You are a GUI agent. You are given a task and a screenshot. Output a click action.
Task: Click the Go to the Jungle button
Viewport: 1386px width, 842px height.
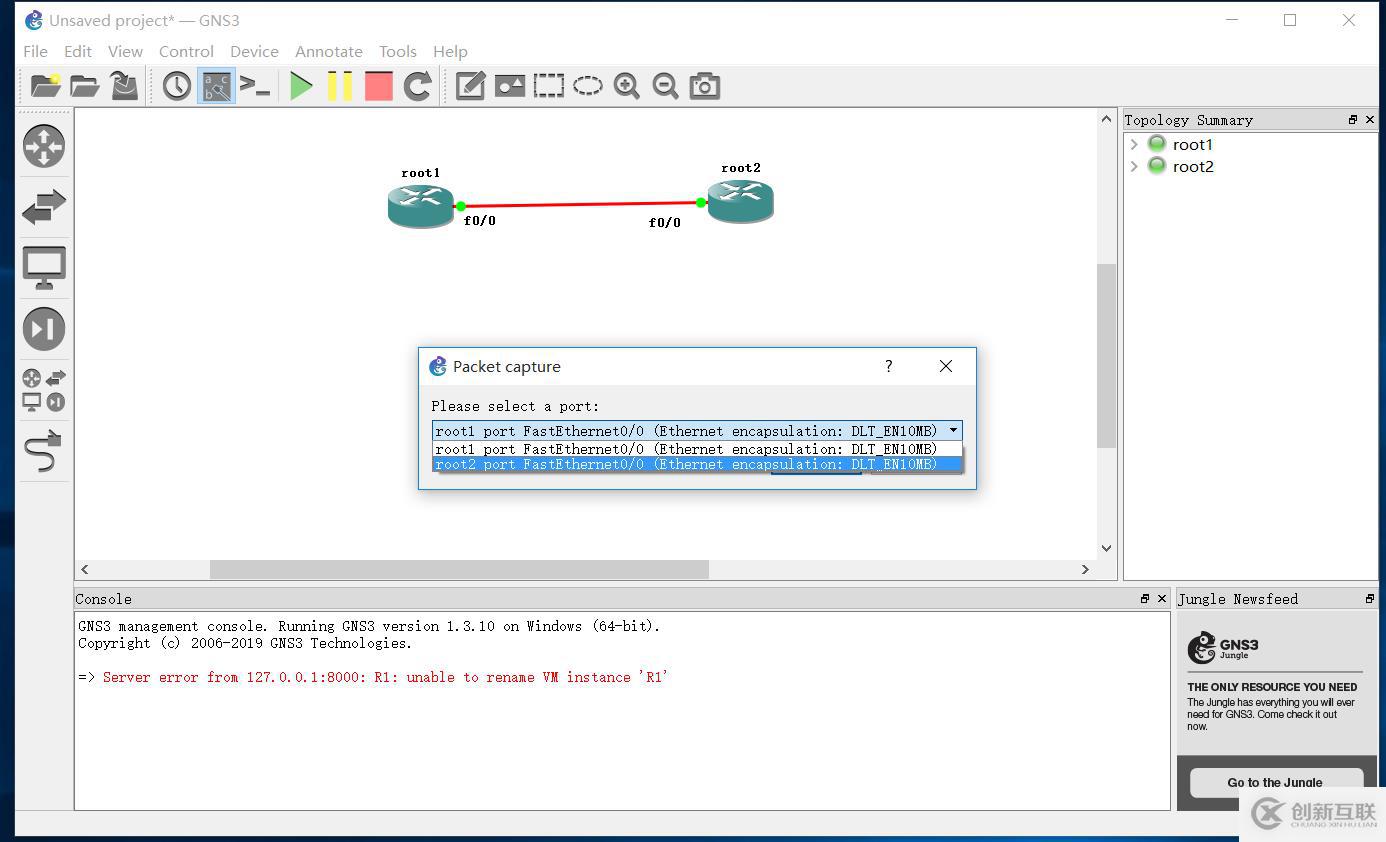(x=1274, y=782)
